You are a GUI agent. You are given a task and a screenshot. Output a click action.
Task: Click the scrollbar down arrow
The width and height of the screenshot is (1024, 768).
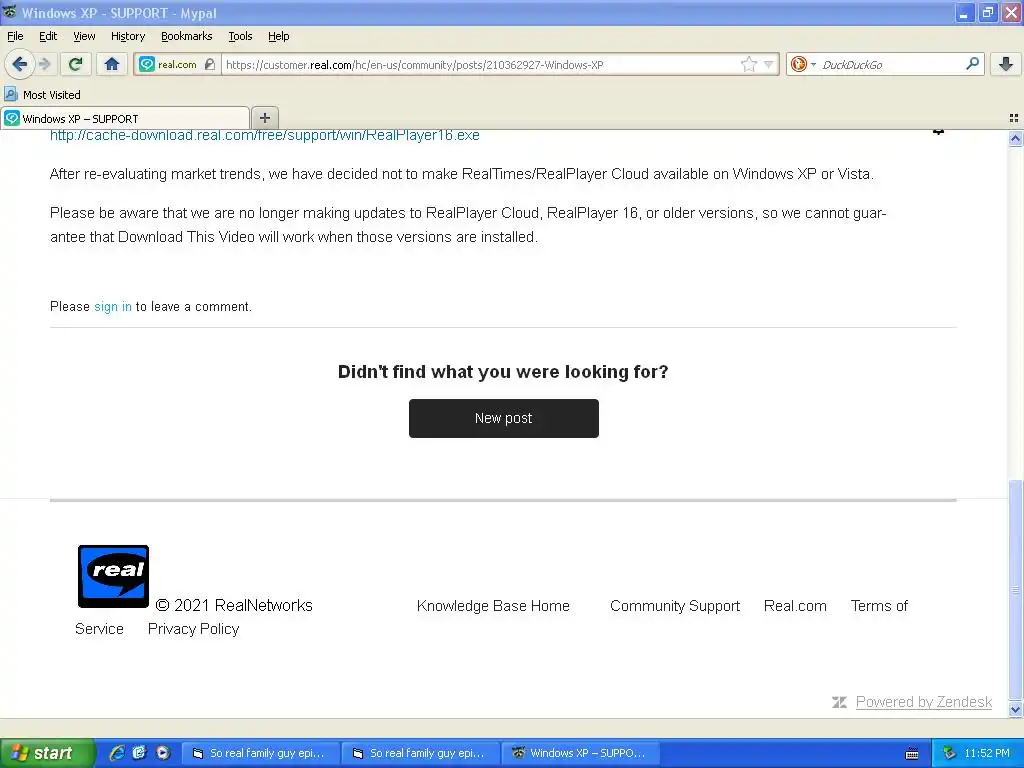coord(1016,709)
